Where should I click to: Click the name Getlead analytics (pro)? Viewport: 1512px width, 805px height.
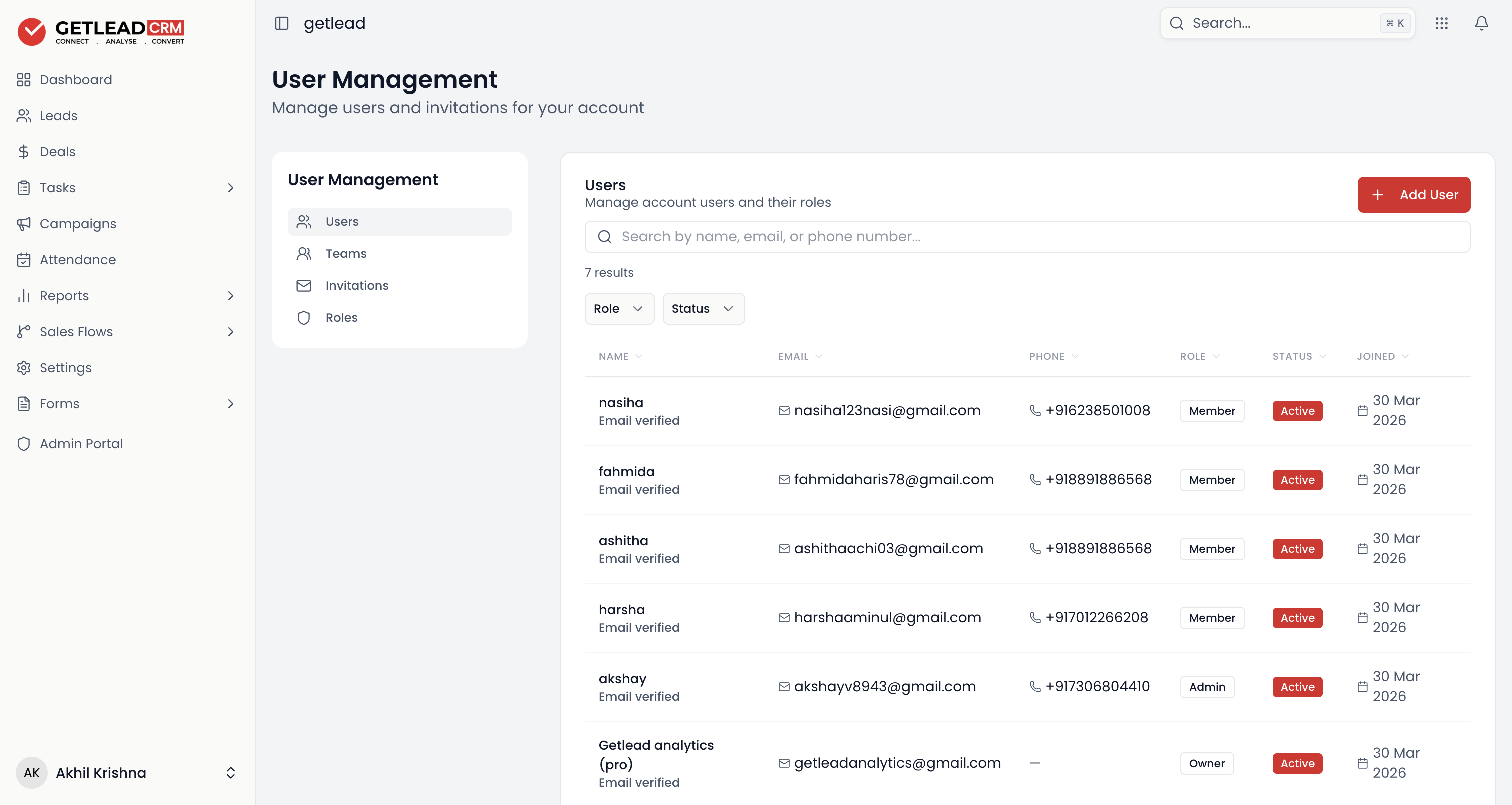pyautogui.click(x=656, y=754)
